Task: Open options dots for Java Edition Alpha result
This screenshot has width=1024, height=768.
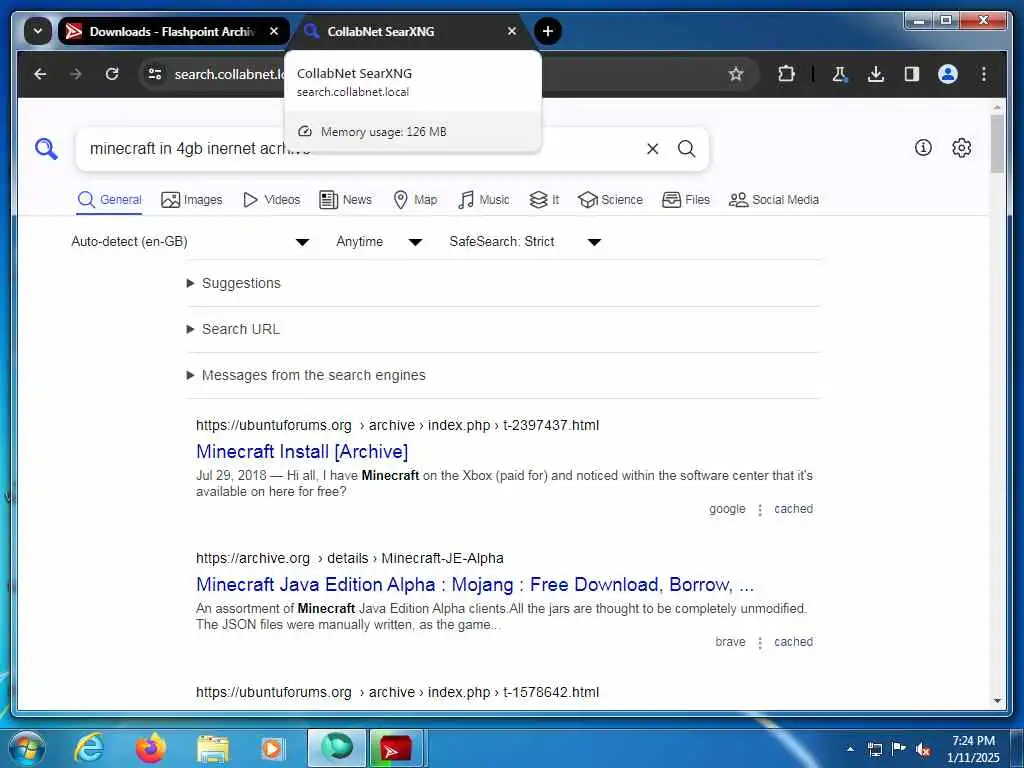Action: click(760, 643)
